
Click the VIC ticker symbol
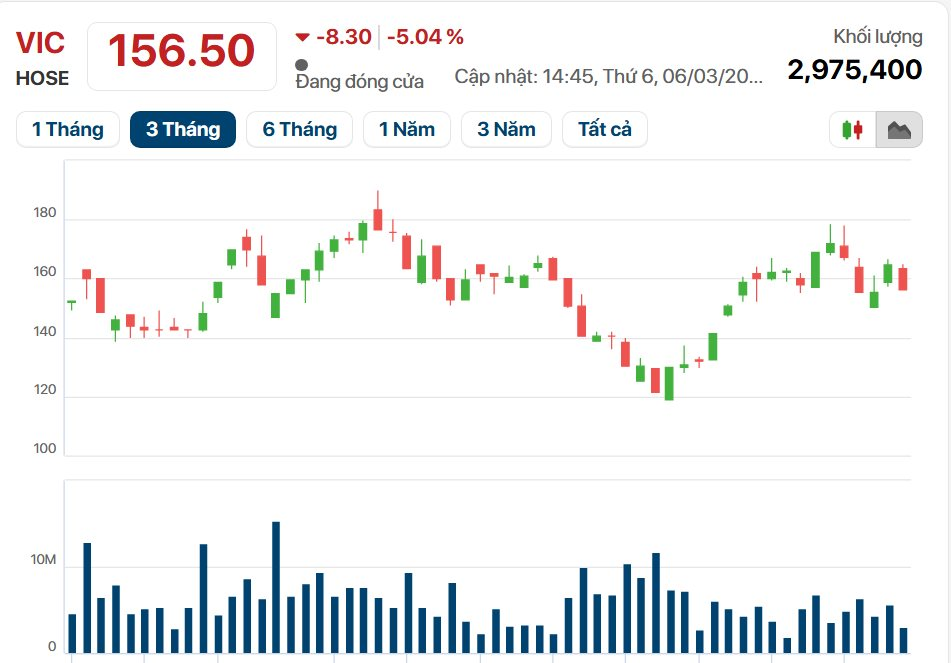coord(41,43)
